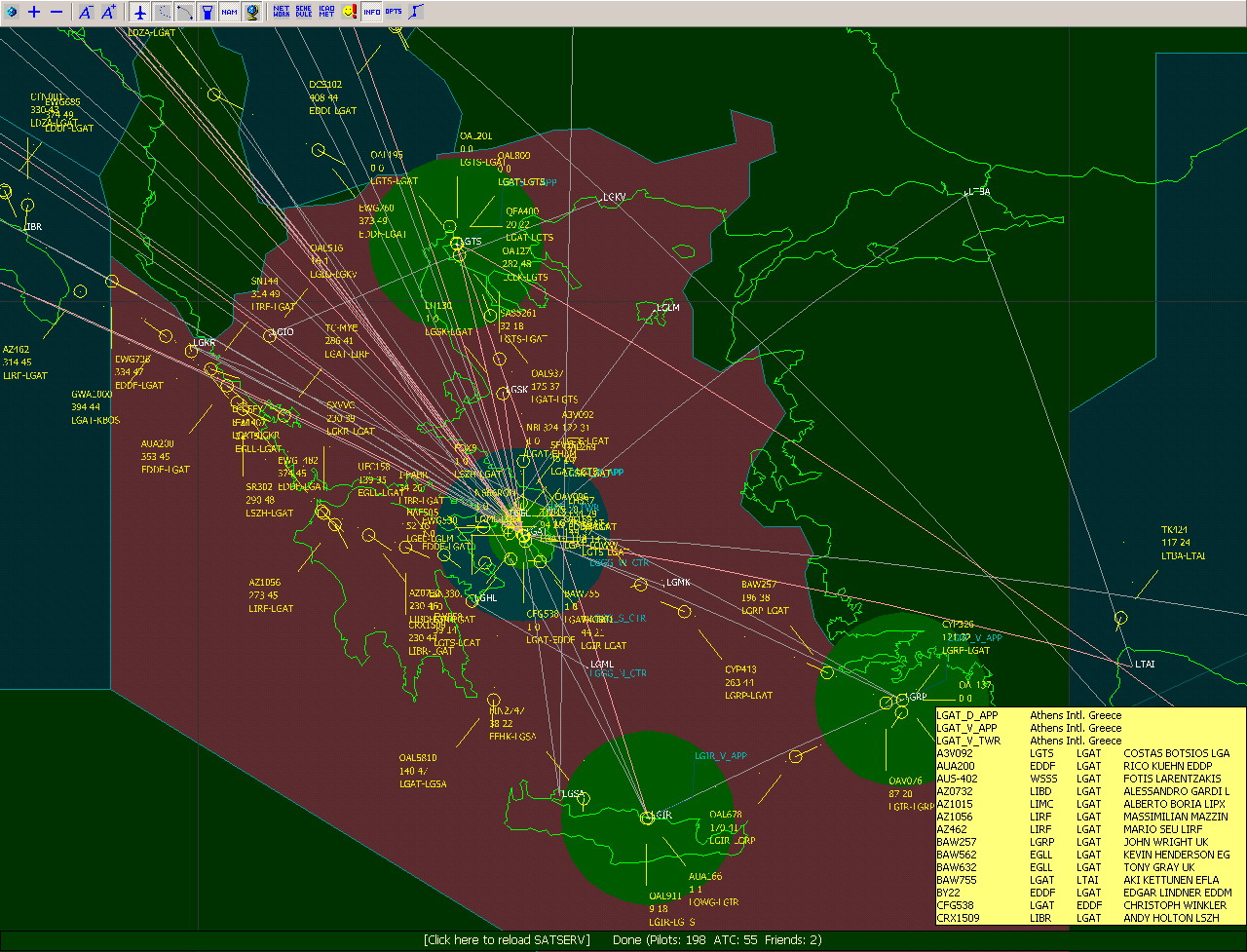
Task: Toggle the desk globe map icon
Action: [251, 13]
